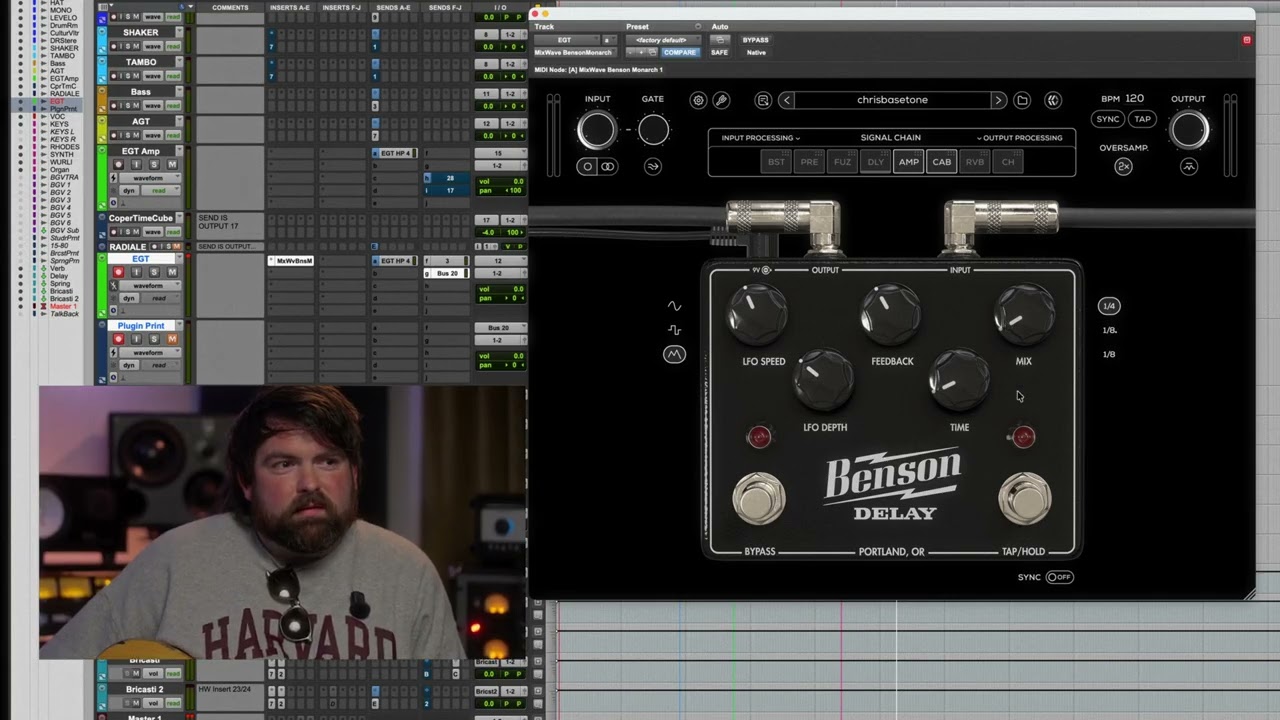Viewport: 1280px width, 720px height.
Task: Open the factory default preset dropdown
Action: click(x=661, y=40)
